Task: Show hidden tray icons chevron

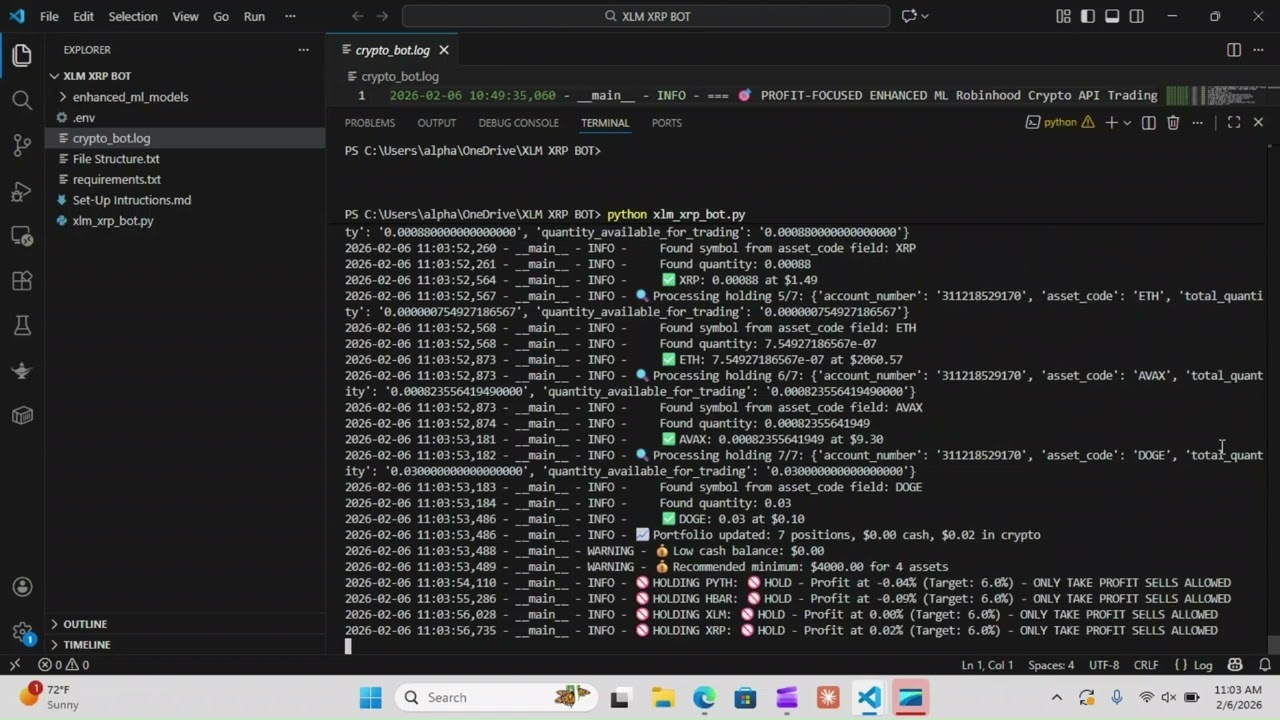Action: click(x=1056, y=697)
